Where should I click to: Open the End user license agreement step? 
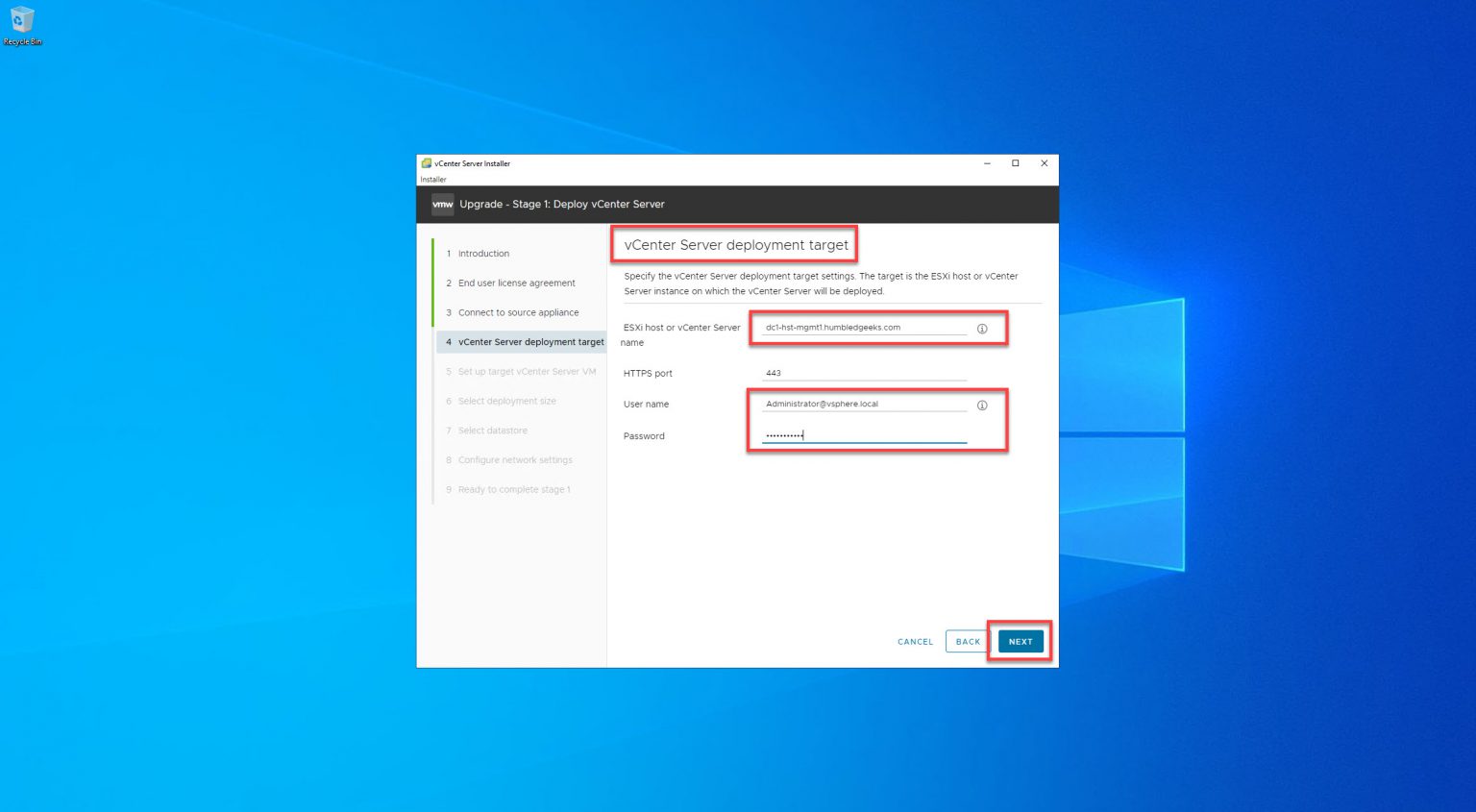(517, 283)
